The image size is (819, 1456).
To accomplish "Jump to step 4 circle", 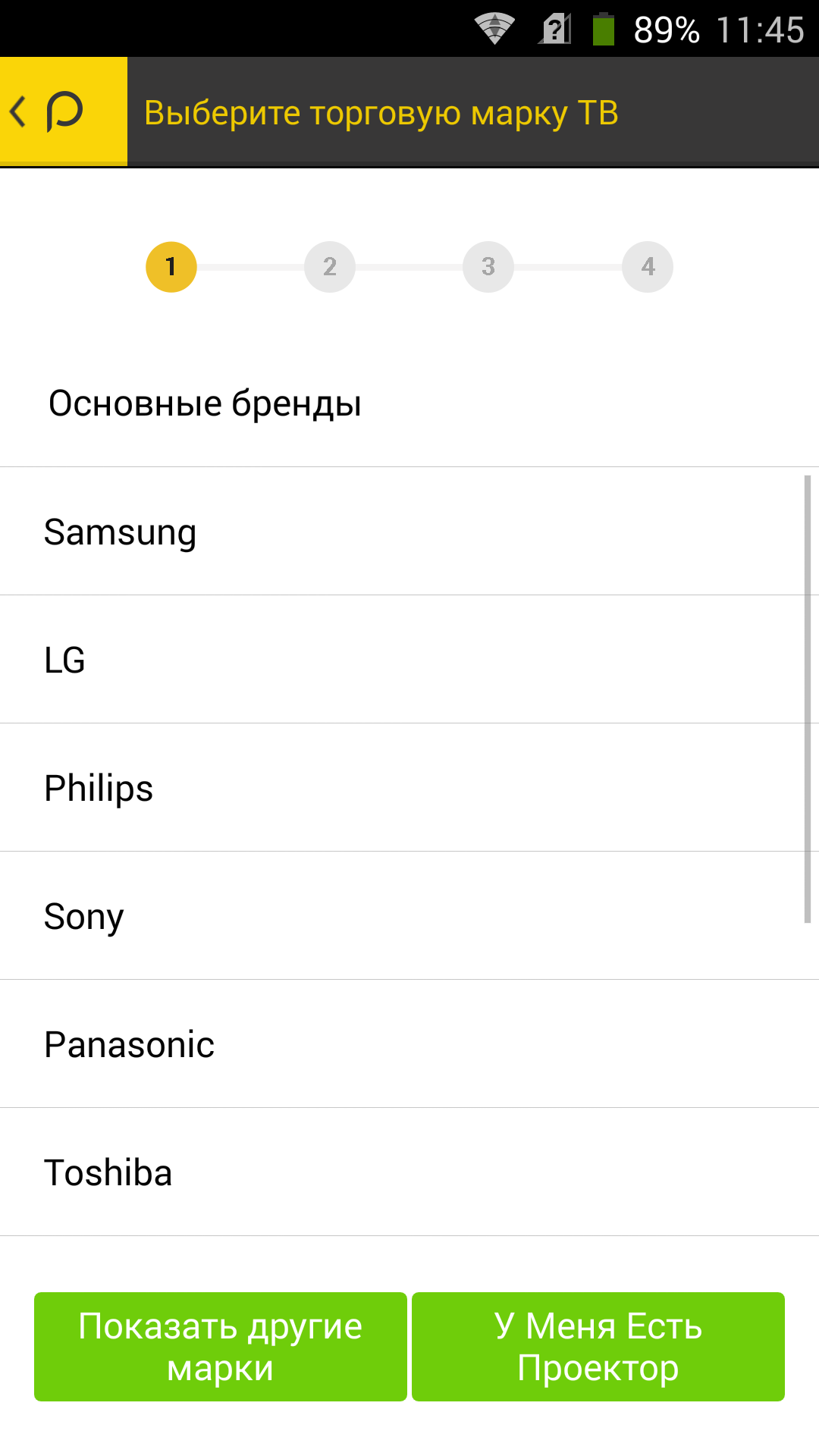I will [x=648, y=267].
